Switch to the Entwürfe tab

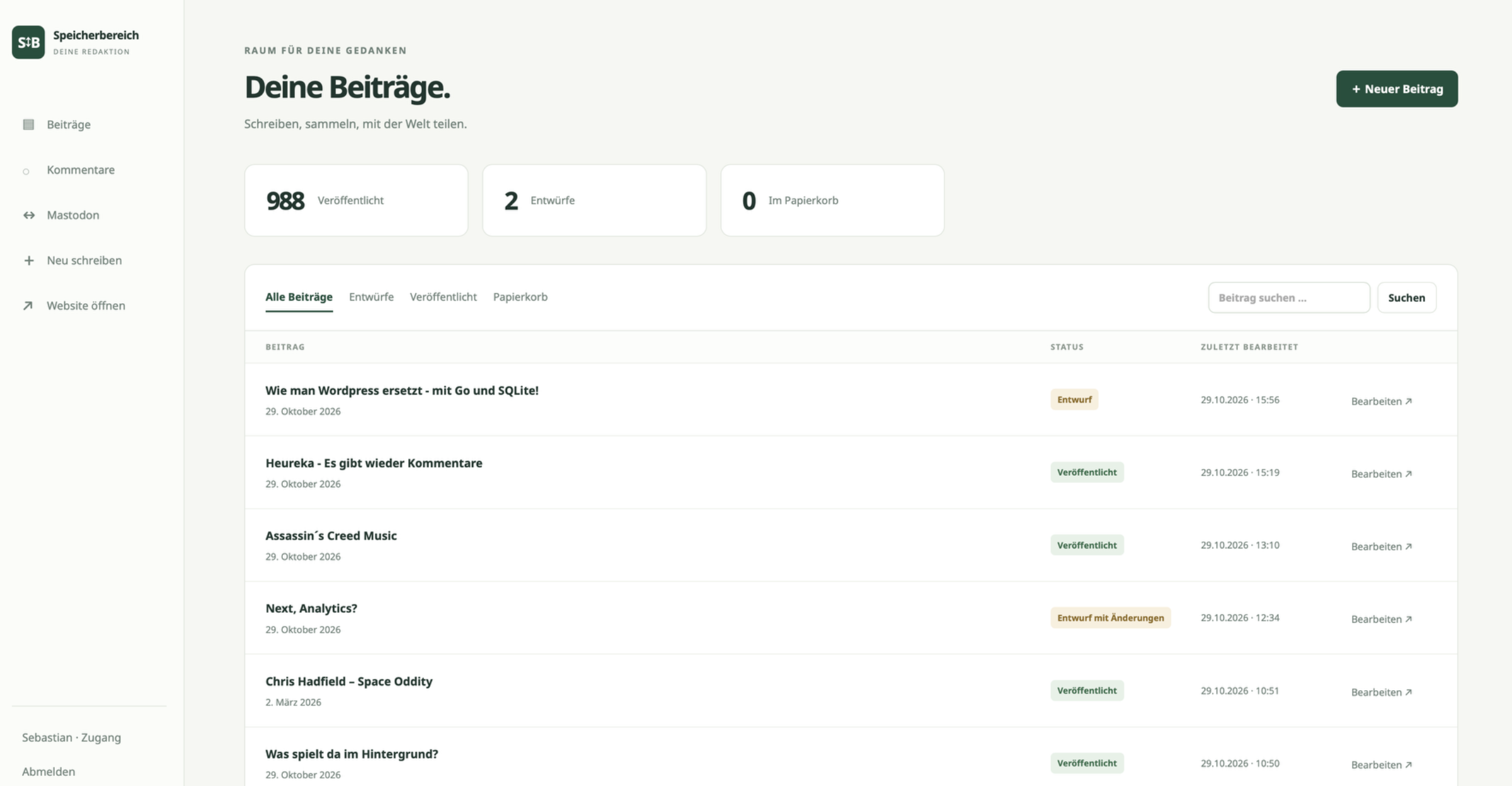click(x=371, y=297)
